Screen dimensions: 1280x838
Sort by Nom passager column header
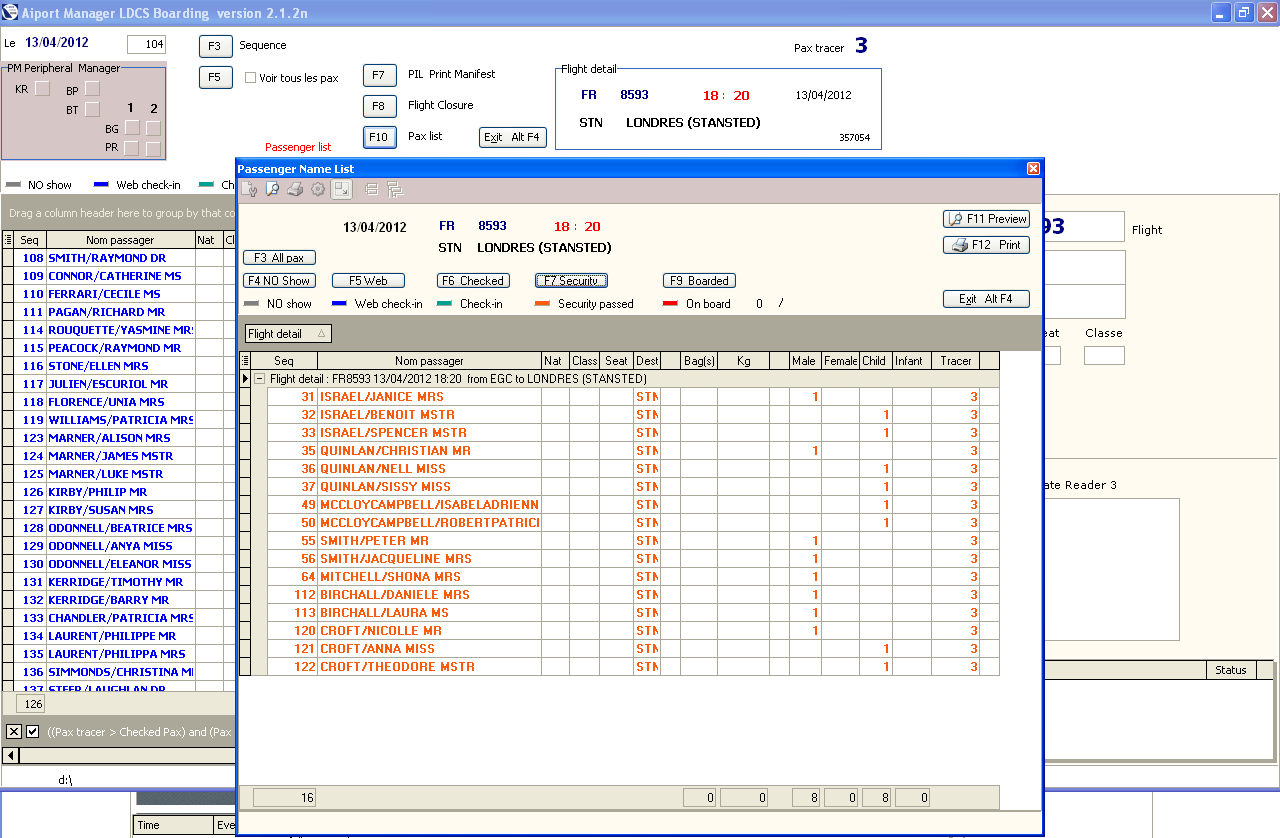point(428,361)
